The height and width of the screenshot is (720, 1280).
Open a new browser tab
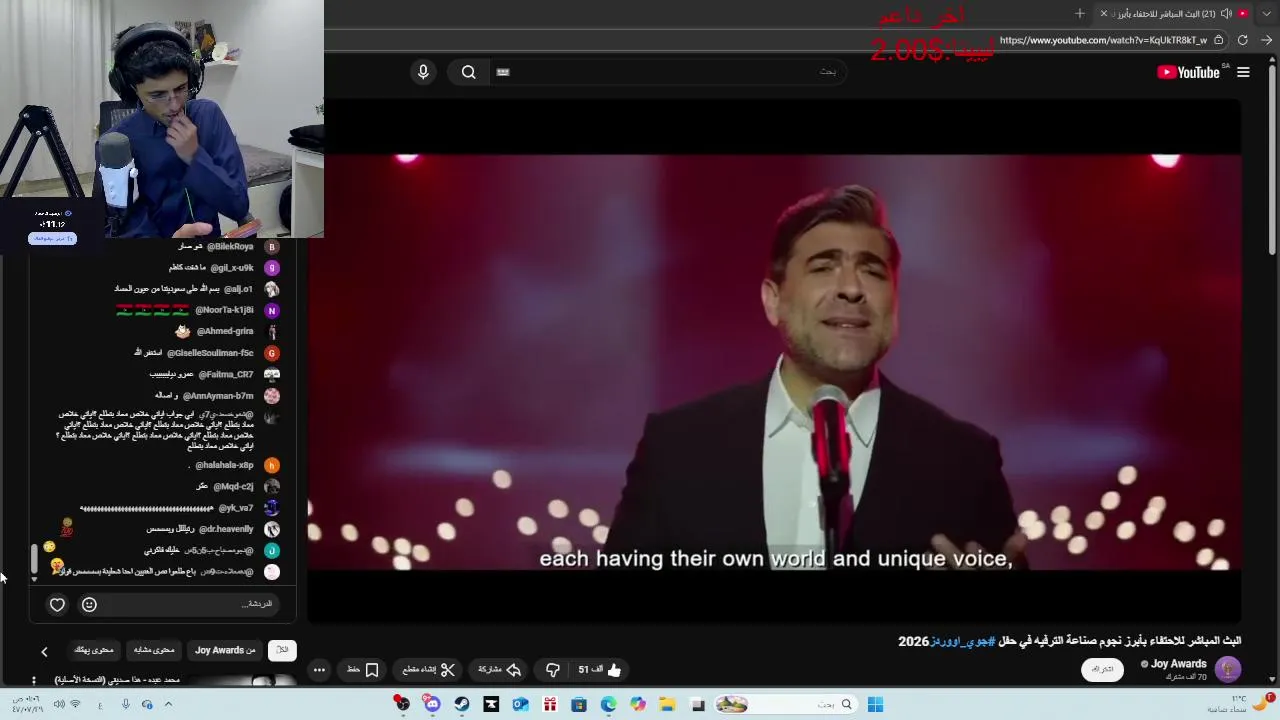pos(1080,14)
